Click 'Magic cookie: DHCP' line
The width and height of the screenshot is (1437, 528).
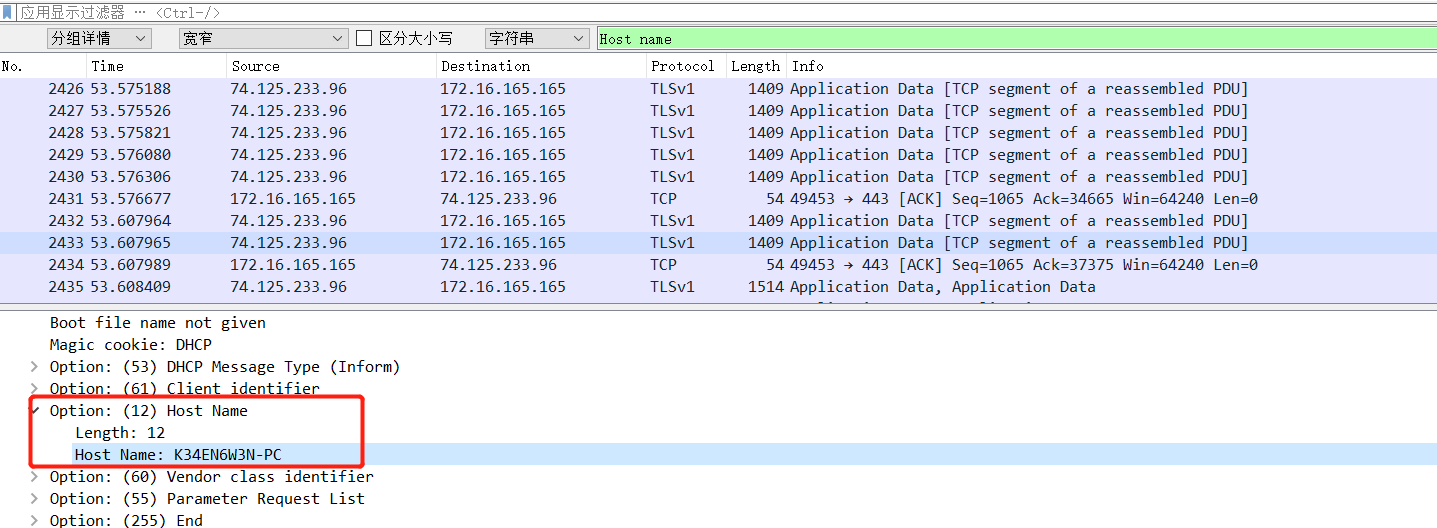[131, 345]
